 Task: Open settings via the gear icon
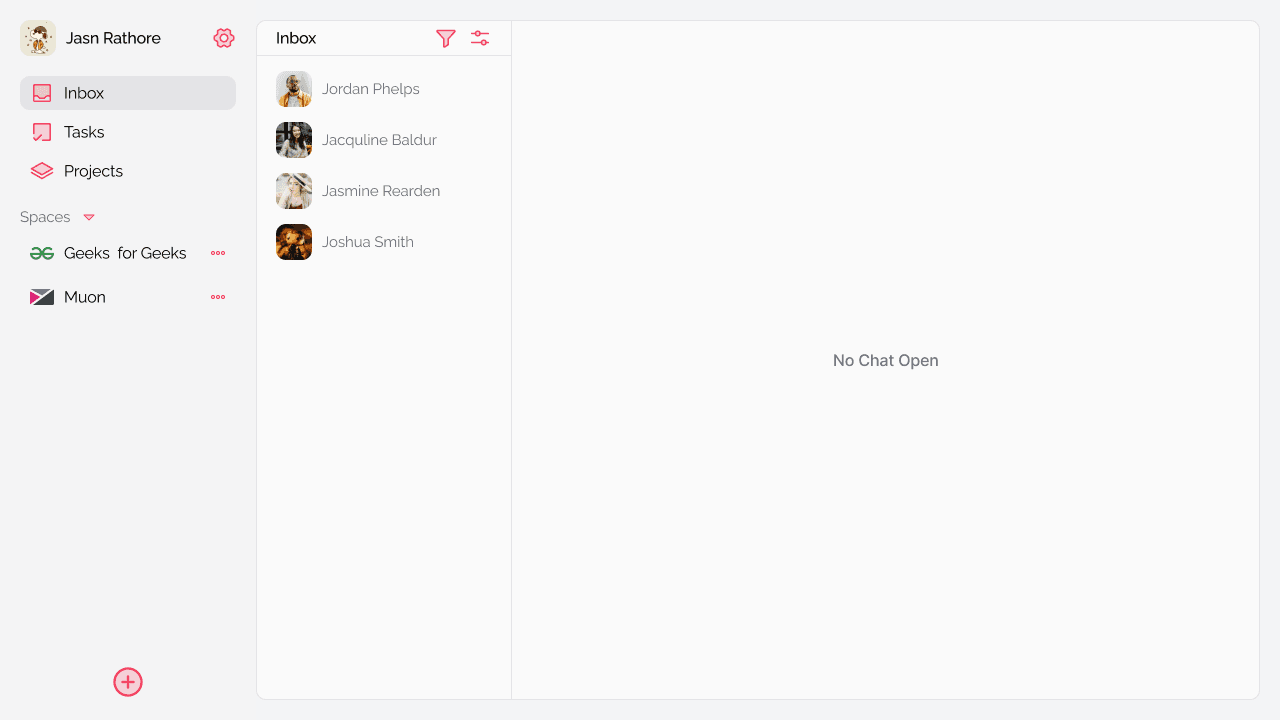pyautogui.click(x=224, y=38)
